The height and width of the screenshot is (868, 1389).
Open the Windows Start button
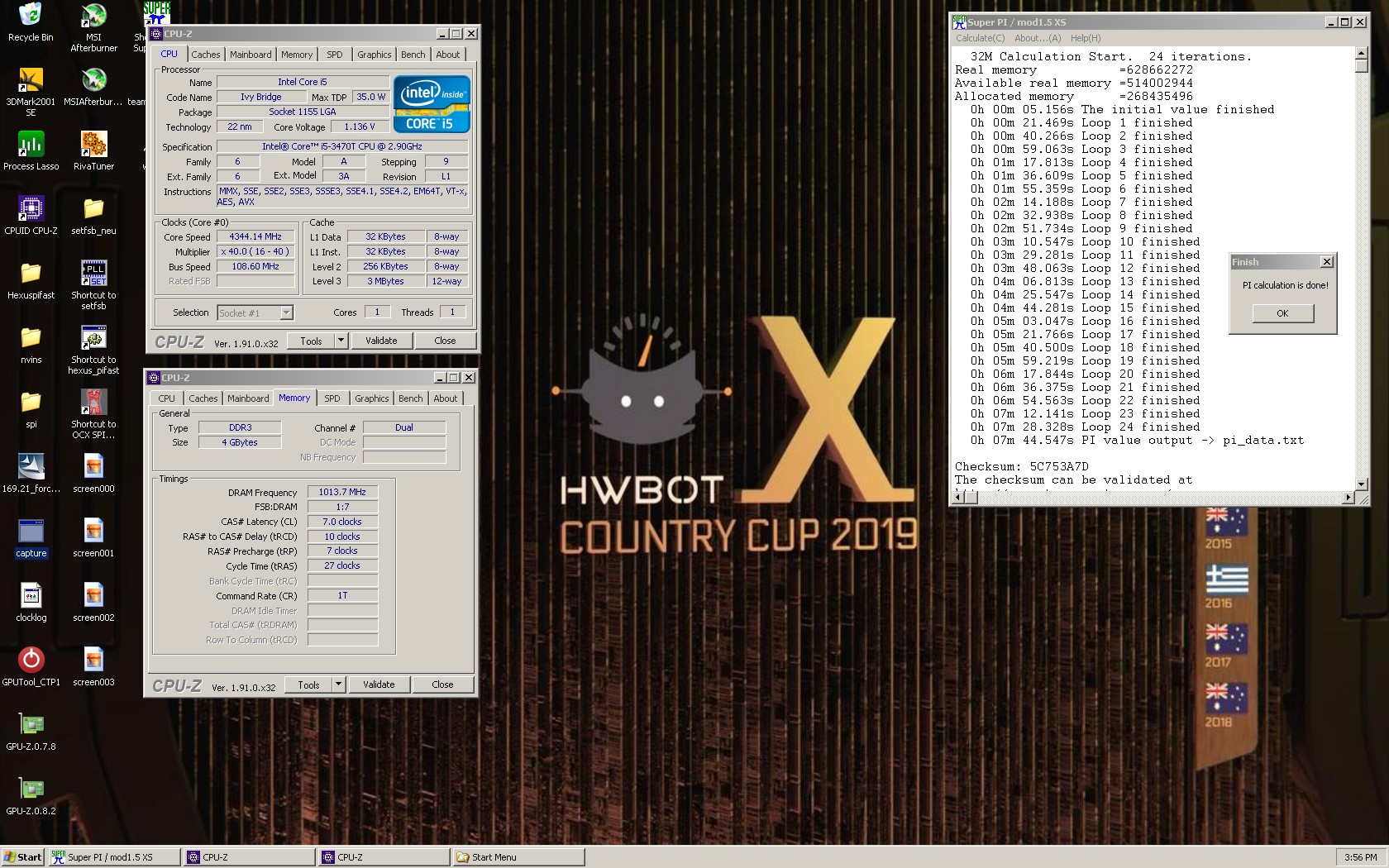click(x=22, y=857)
